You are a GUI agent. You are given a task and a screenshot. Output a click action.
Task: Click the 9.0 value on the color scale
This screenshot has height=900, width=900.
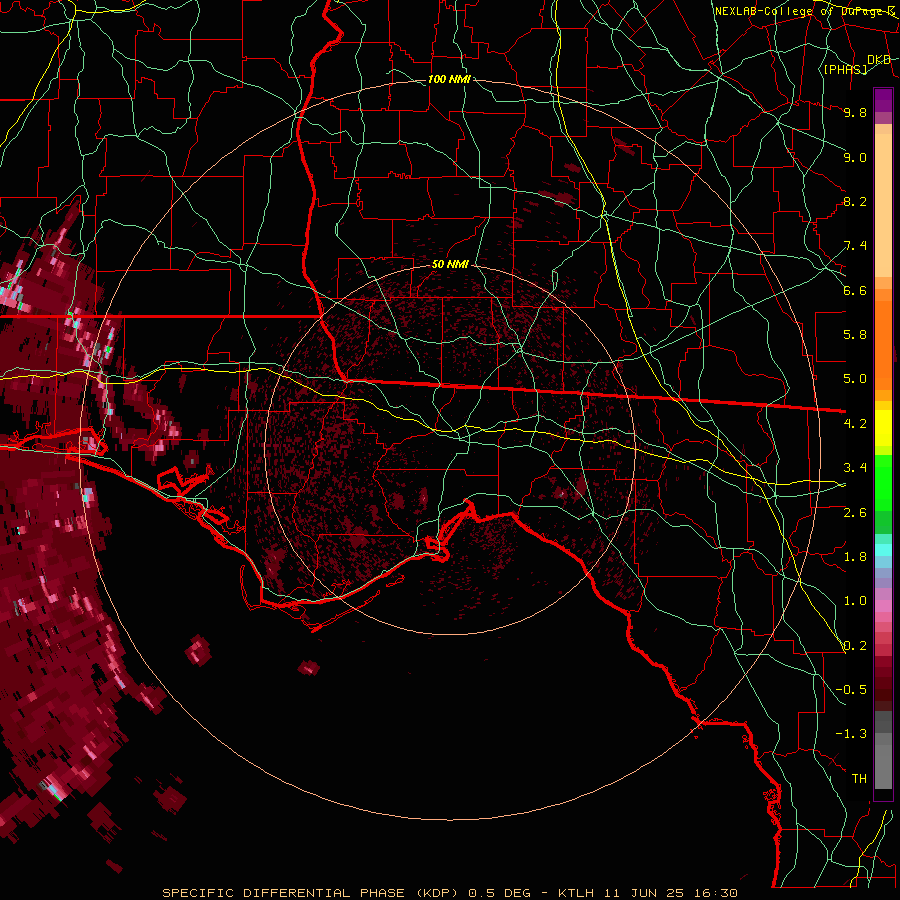click(x=855, y=157)
